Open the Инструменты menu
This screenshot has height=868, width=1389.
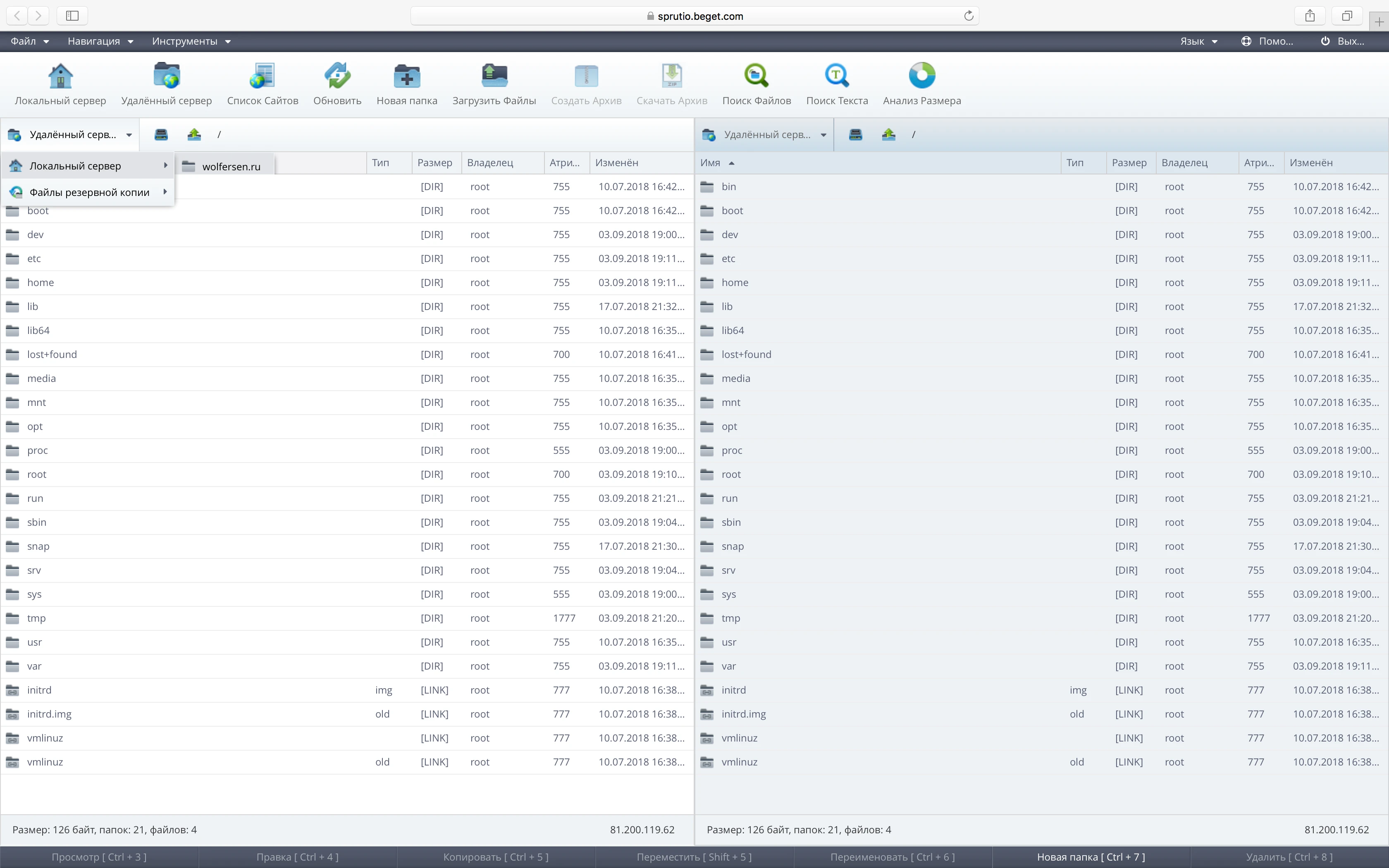coord(191,41)
